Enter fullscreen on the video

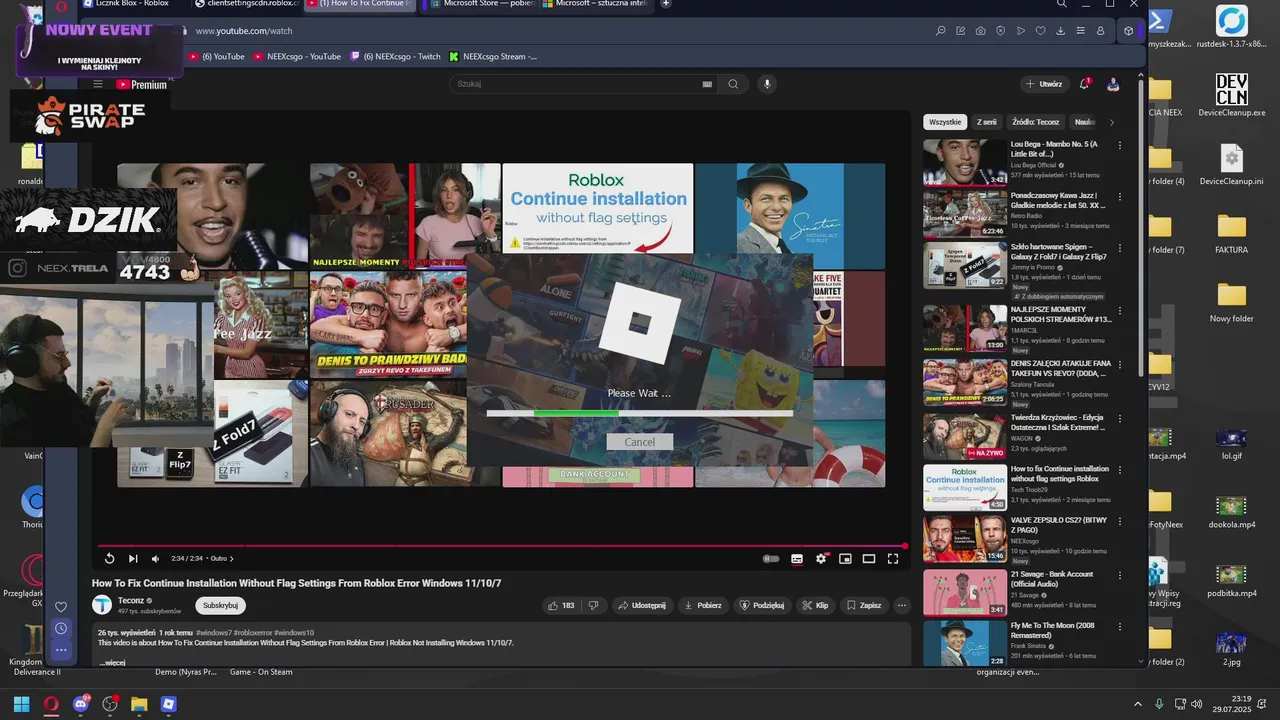[x=893, y=558]
